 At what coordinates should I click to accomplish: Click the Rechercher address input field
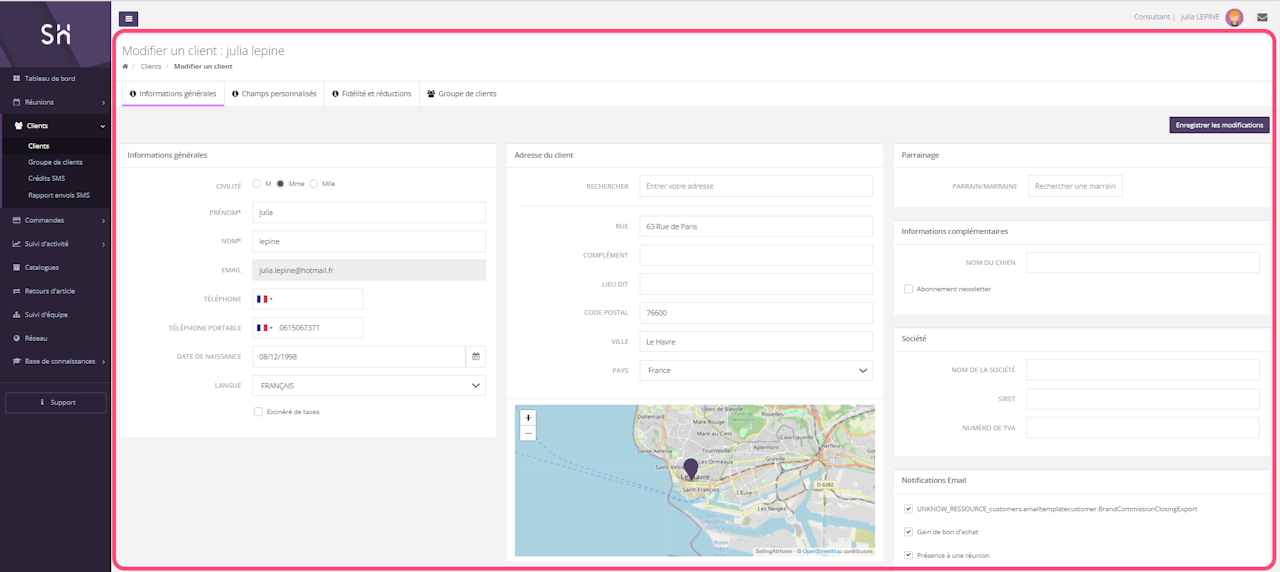point(755,186)
